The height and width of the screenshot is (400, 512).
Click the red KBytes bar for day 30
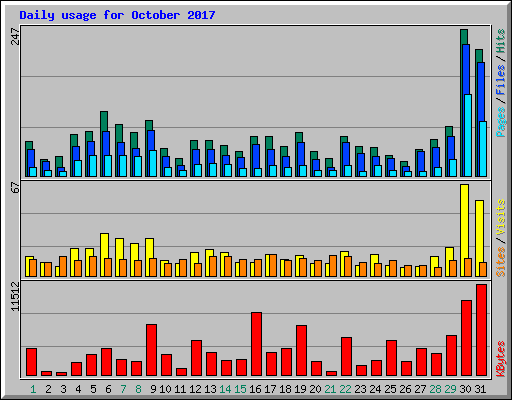coord(466,338)
